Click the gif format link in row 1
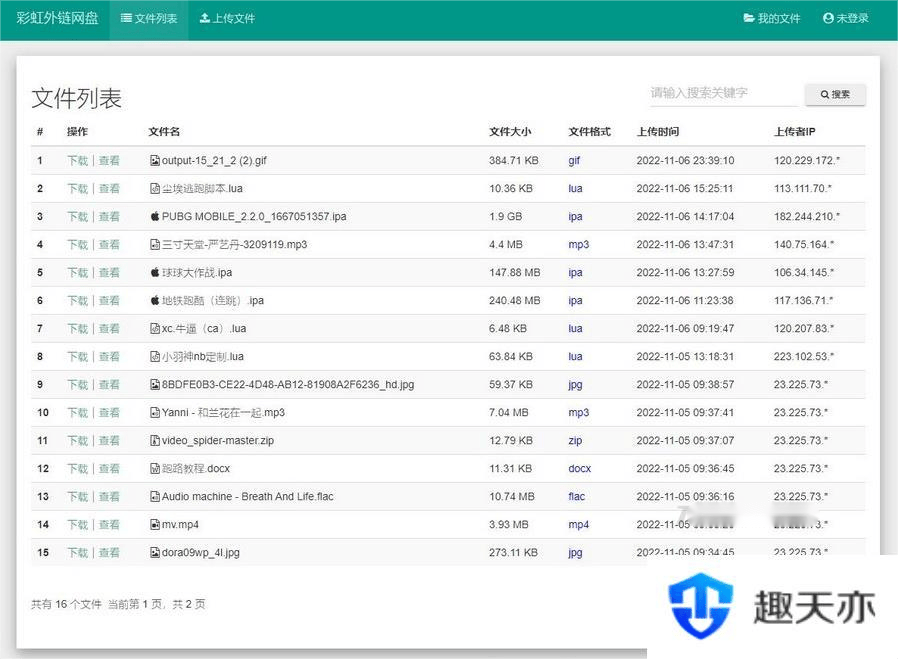The width and height of the screenshot is (898, 659). tap(574, 161)
